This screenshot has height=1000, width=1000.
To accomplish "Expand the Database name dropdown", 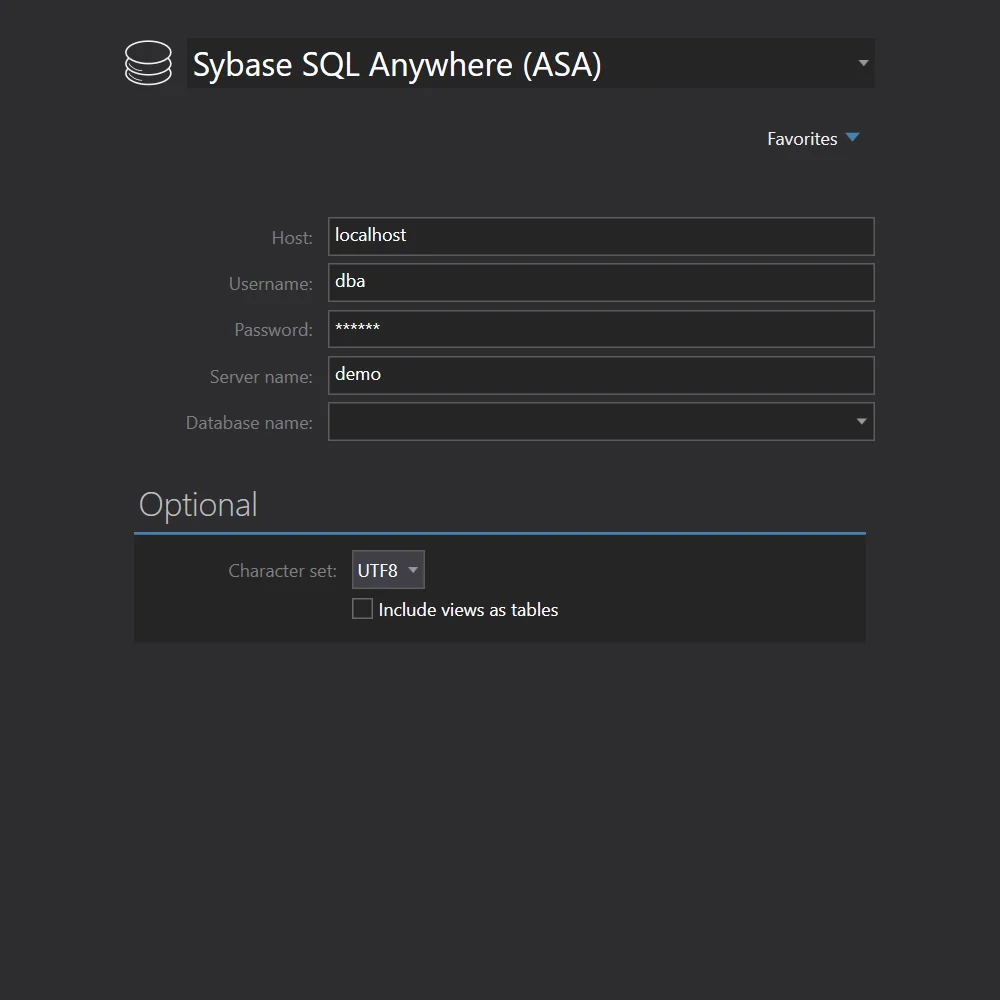I will [x=860, y=421].
